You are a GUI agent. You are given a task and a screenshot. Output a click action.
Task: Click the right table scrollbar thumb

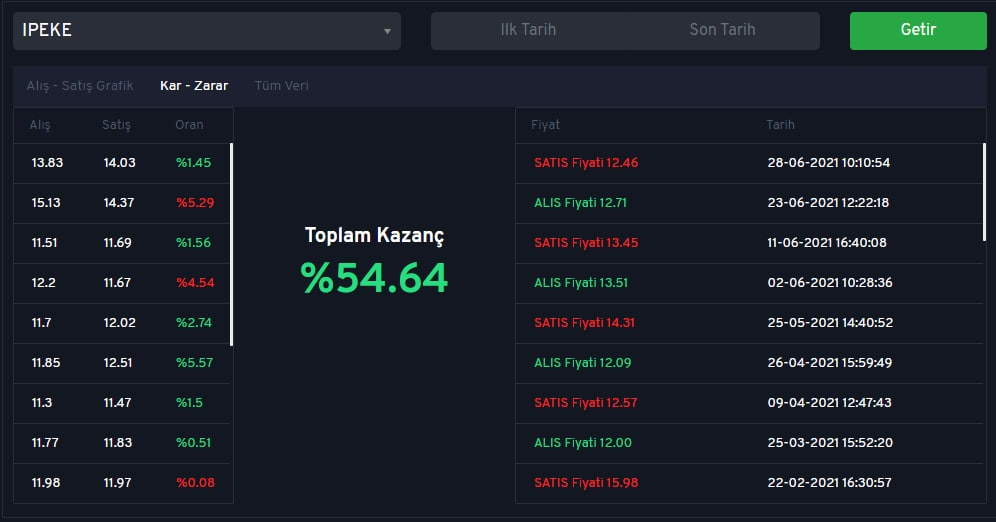[984, 192]
